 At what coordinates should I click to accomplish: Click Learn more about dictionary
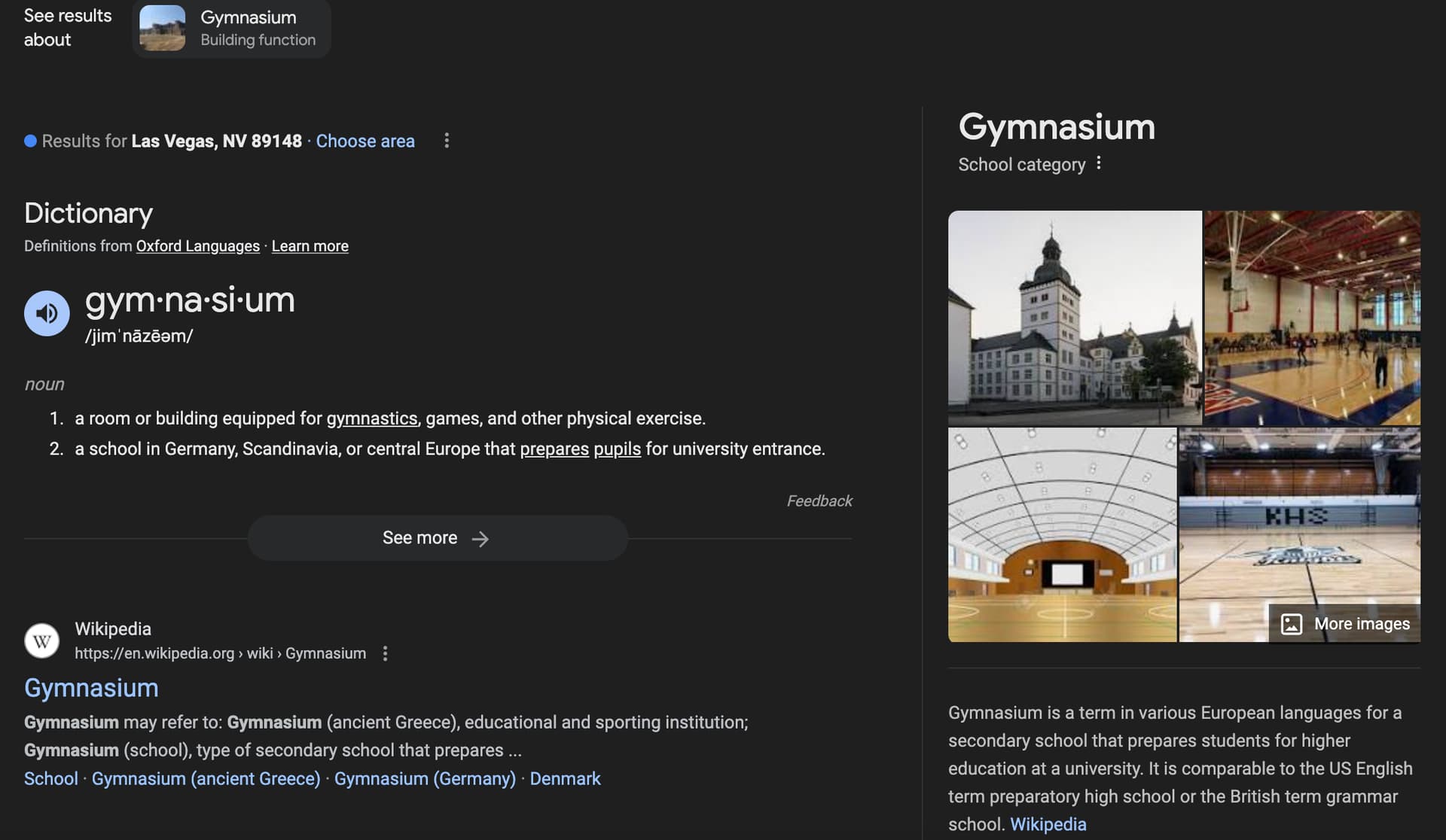click(x=310, y=246)
